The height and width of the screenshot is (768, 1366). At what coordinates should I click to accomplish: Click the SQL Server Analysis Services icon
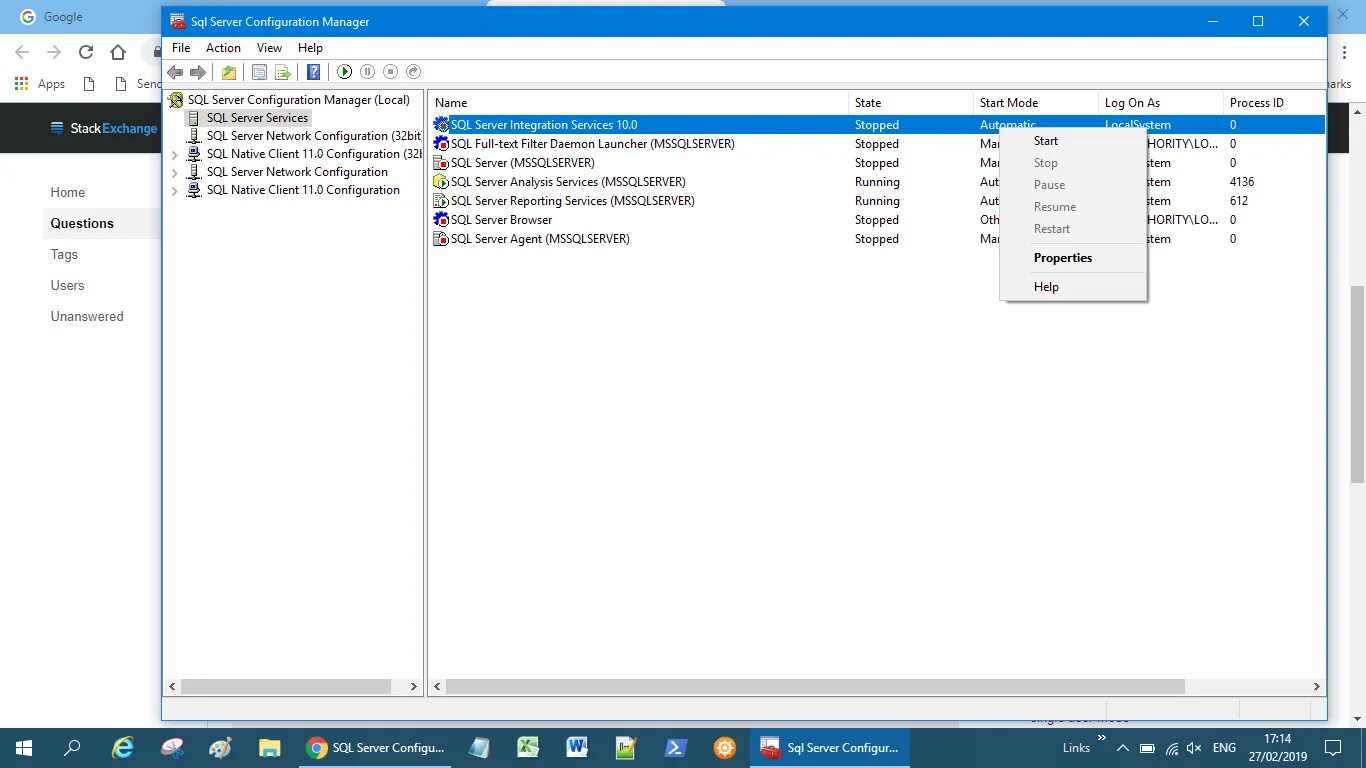click(x=441, y=182)
